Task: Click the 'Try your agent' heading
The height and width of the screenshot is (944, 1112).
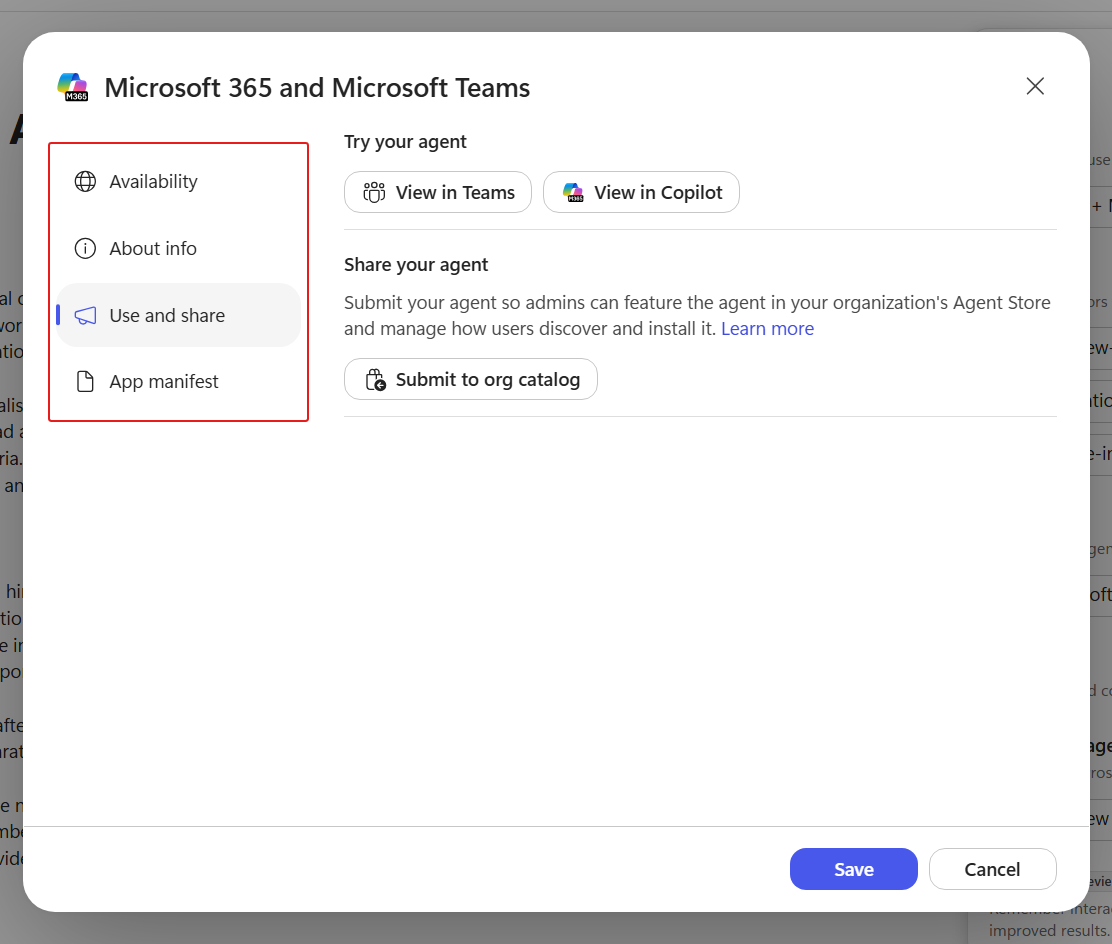Action: pyautogui.click(x=405, y=142)
